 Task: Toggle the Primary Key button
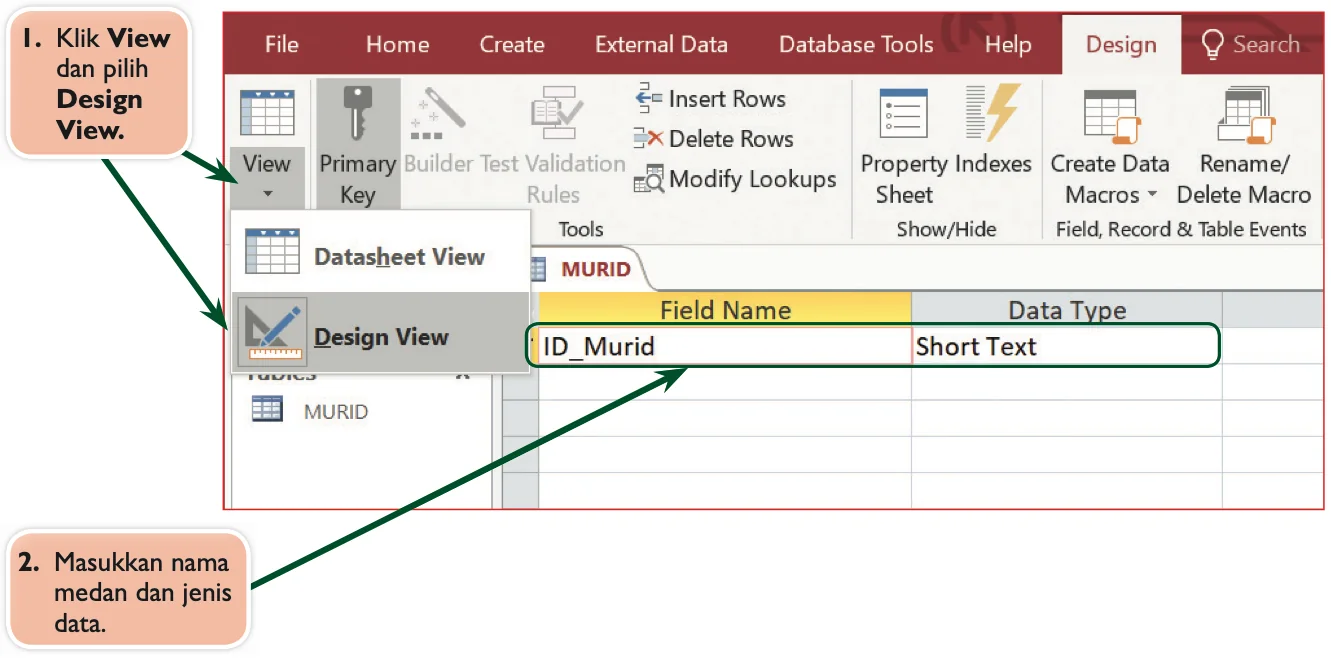pos(357,144)
